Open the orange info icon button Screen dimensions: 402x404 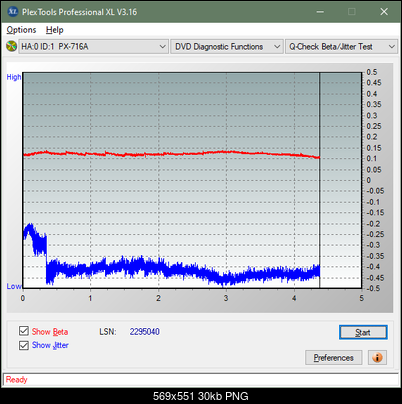pyautogui.click(x=377, y=358)
